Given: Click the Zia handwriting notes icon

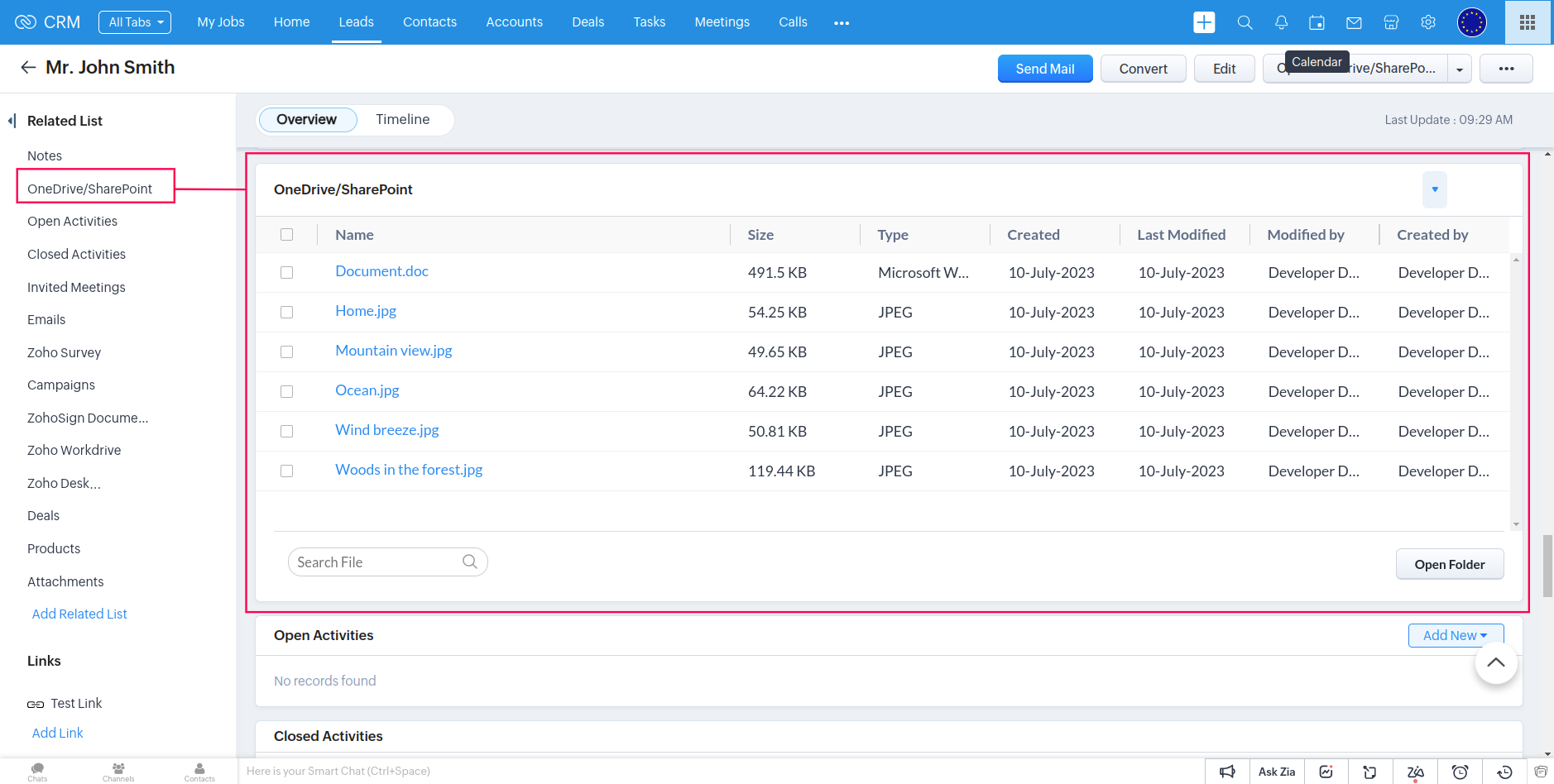Looking at the screenshot, I should (x=1415, y=772).
